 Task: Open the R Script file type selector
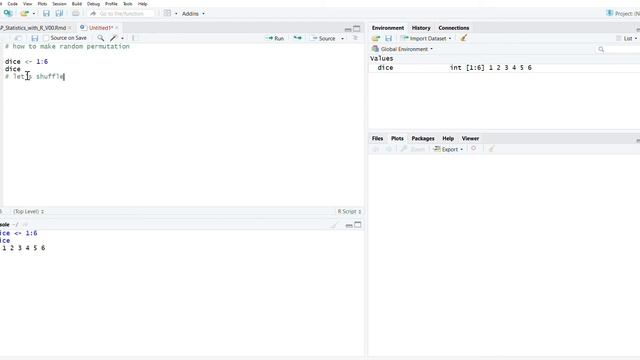[x=349, y=211]
